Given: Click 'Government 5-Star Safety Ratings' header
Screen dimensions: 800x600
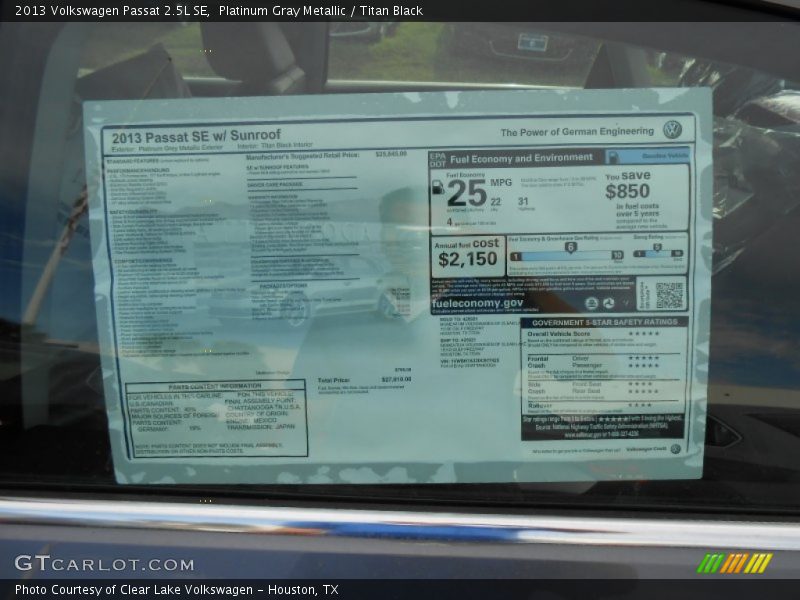Looking at the screenshot, I should tap(605, 322).
